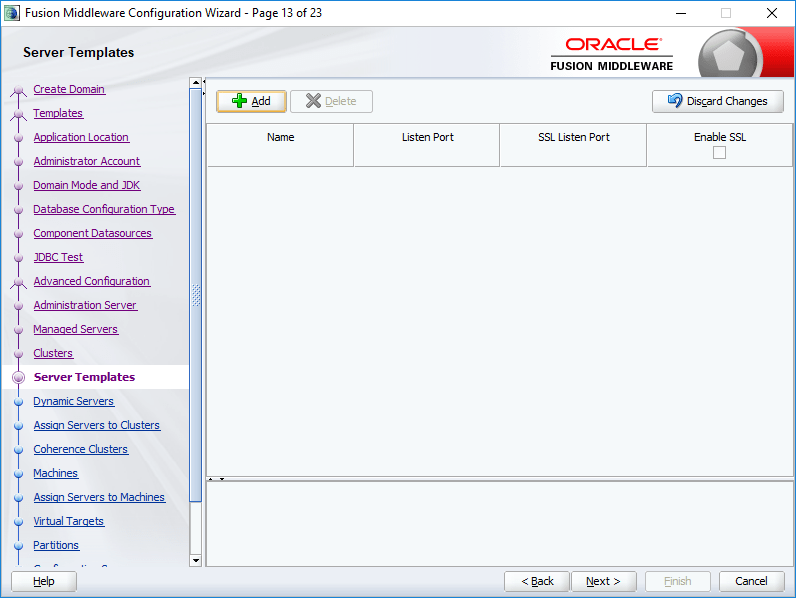Screen dimensions: 796x598
Task: Navigate to Administrator Account step
Action: (87, 161)
